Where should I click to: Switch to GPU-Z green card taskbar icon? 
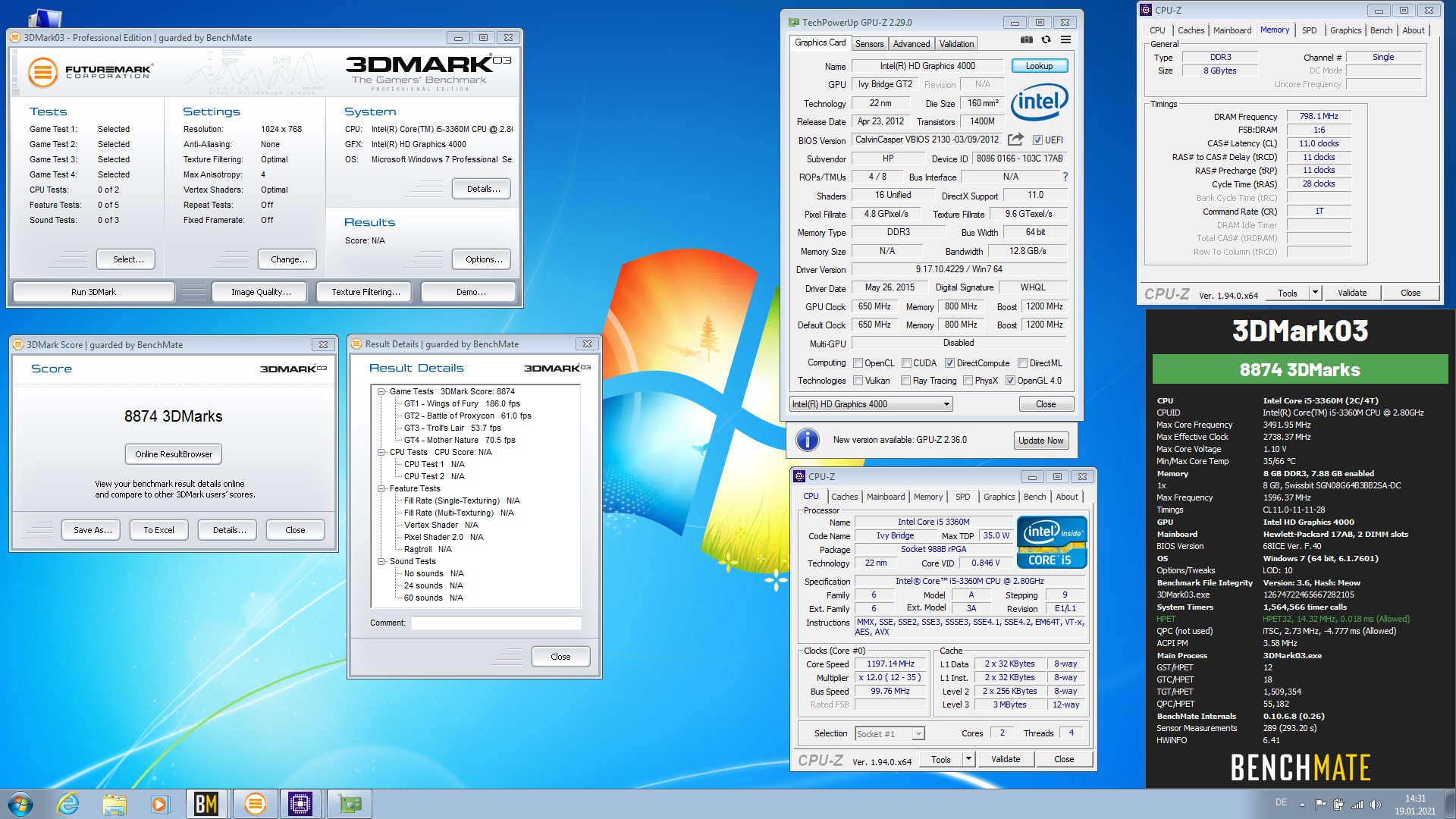click(349, 804)
